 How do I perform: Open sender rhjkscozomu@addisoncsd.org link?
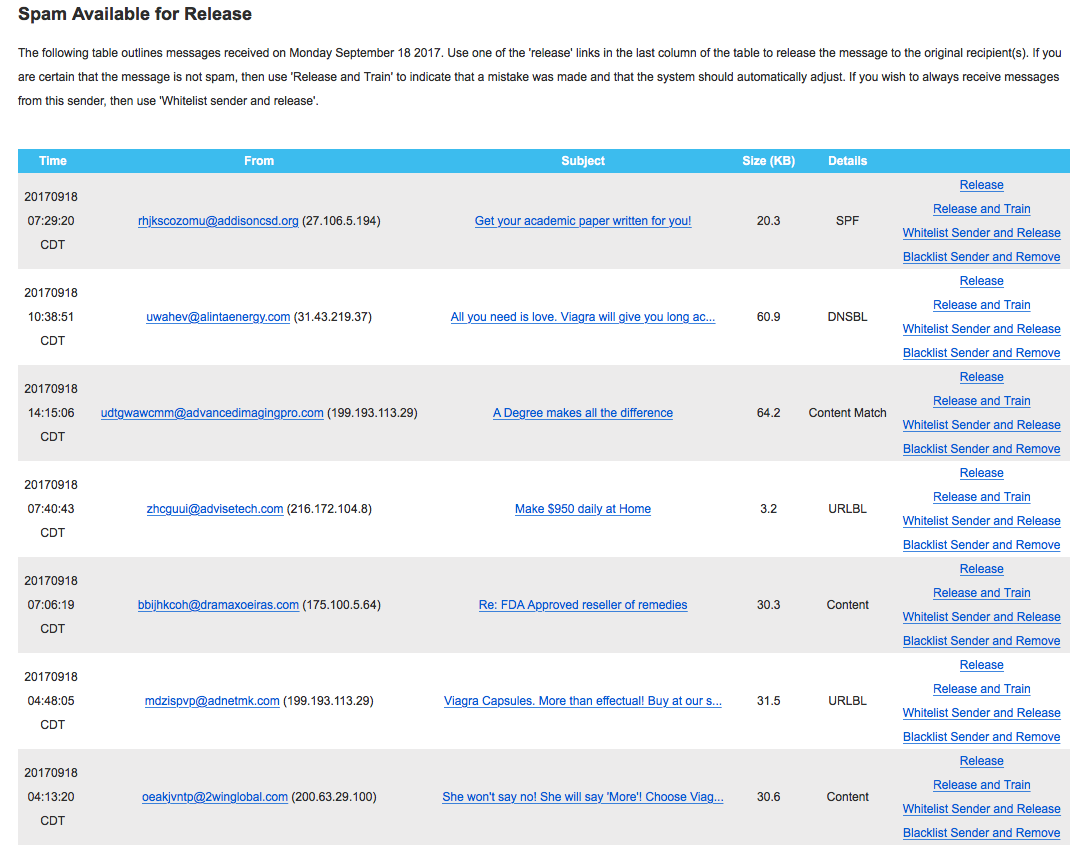[x=218, y=221]
